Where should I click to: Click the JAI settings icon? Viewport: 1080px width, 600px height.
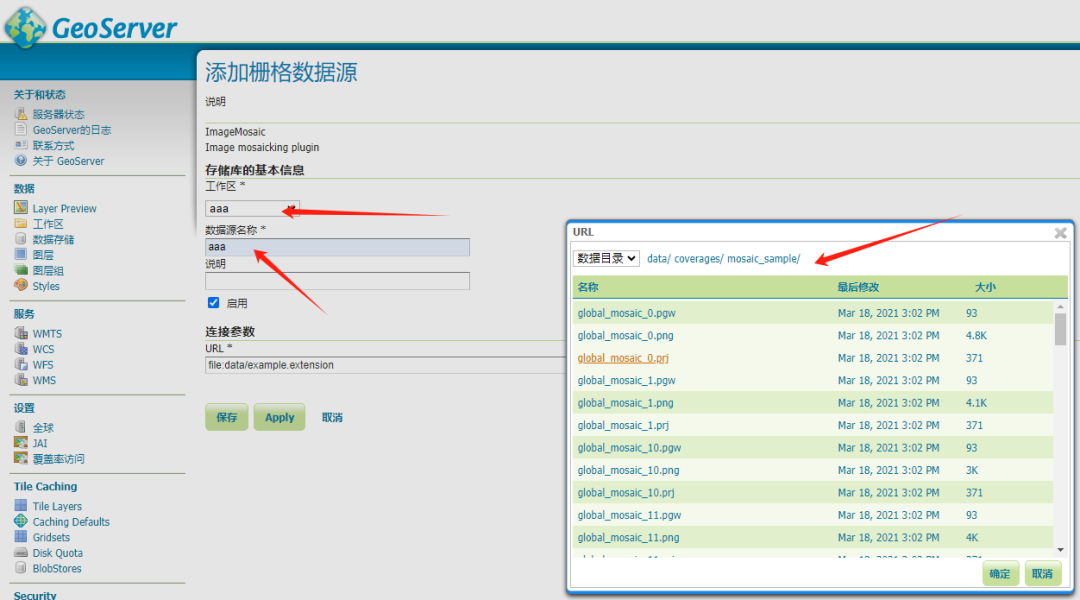tap(21, 442)
